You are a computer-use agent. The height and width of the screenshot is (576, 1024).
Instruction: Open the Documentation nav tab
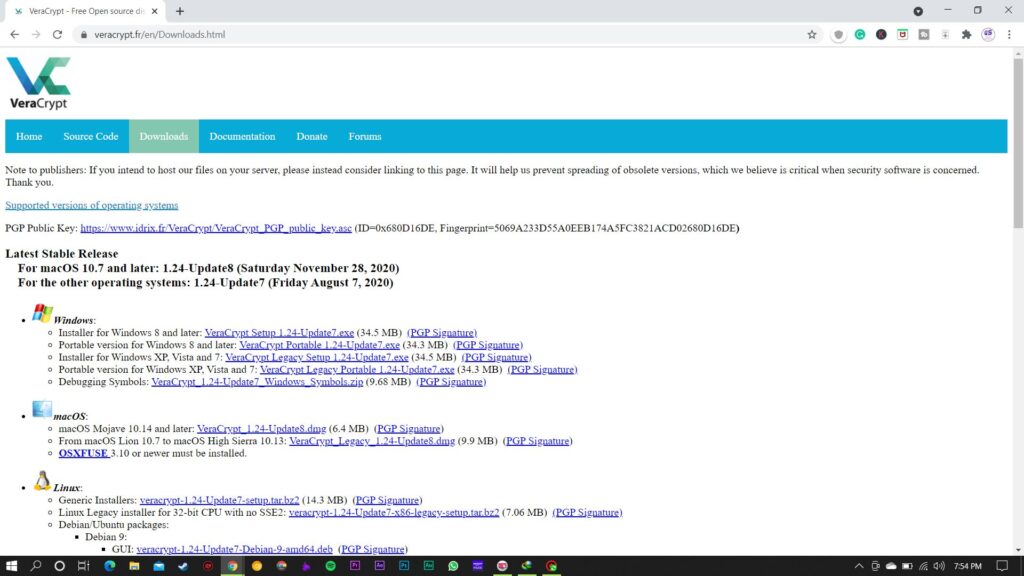(242, 136)
